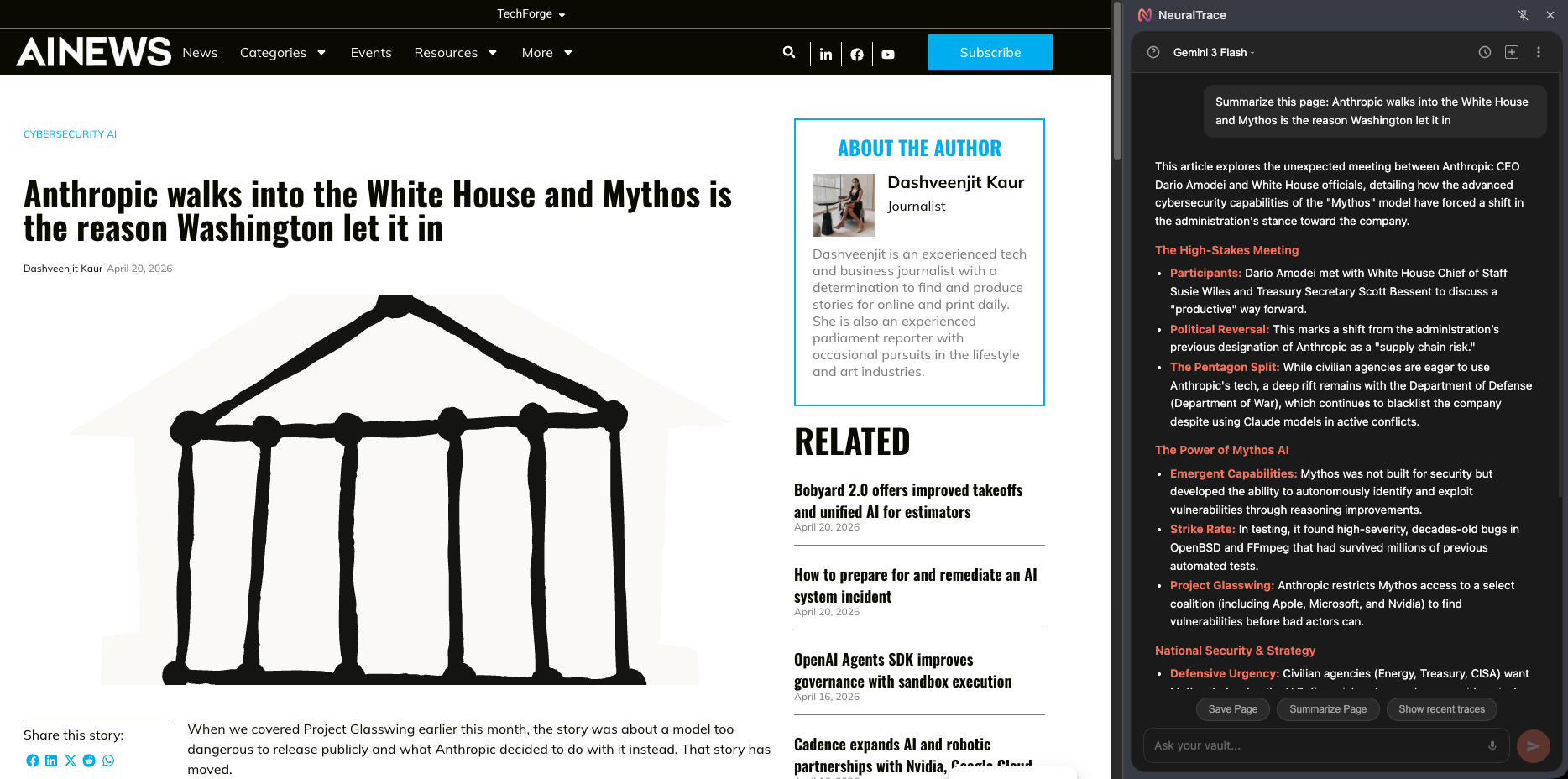Open AI News YouTube channel icon
This screenshot has width=1568, height=779.
pyautogui.click(x=888, y=54)
